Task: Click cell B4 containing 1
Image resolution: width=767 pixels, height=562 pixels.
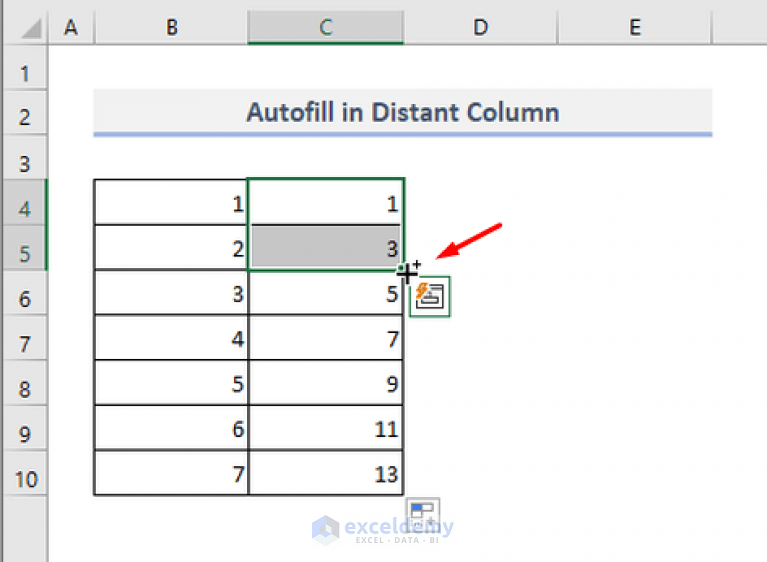Action: point(171,202)
